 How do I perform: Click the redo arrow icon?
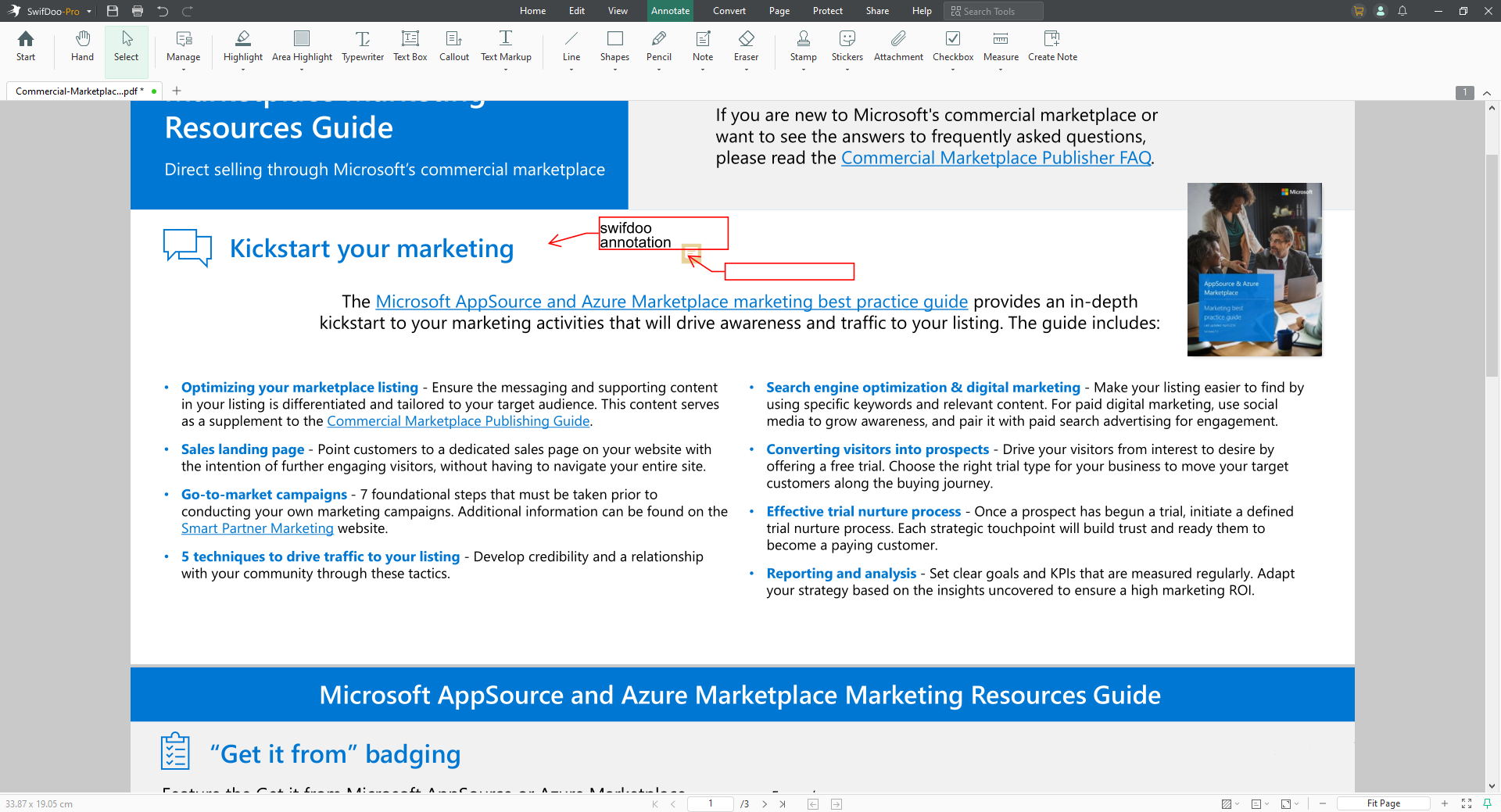[188, 11]
